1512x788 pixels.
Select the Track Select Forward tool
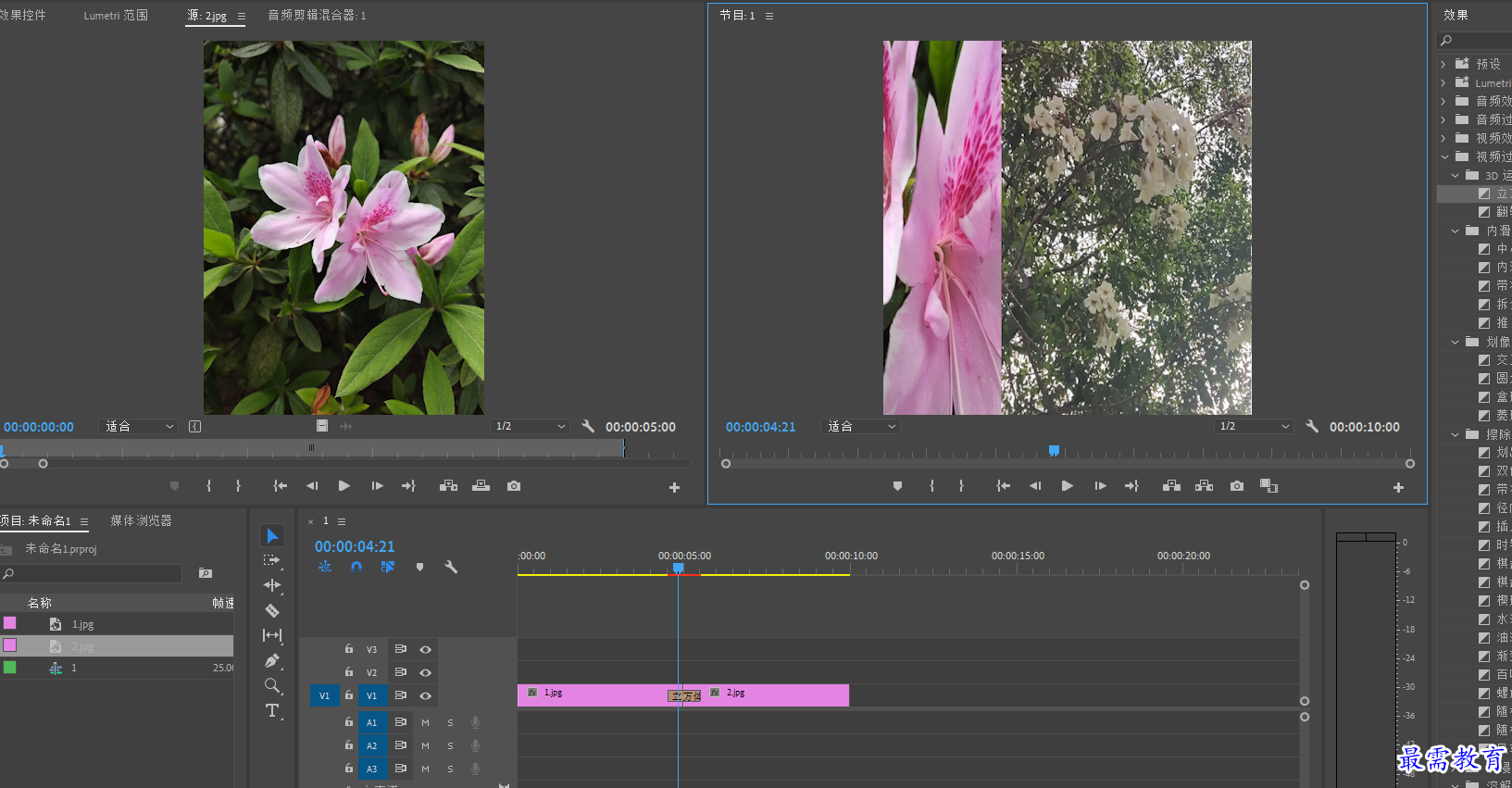pos(272,560)
